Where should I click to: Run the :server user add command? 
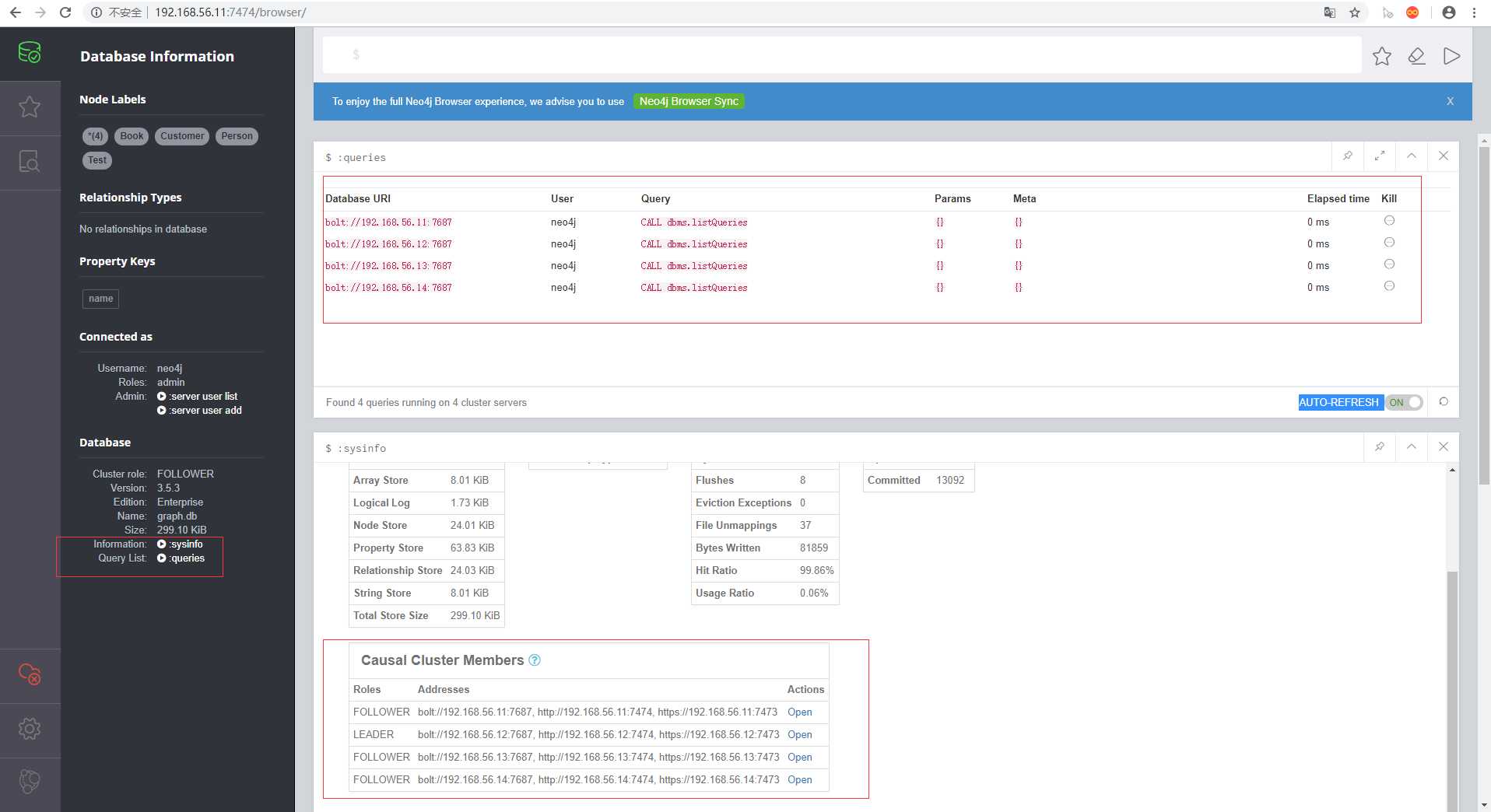click(x=200, y=411)
